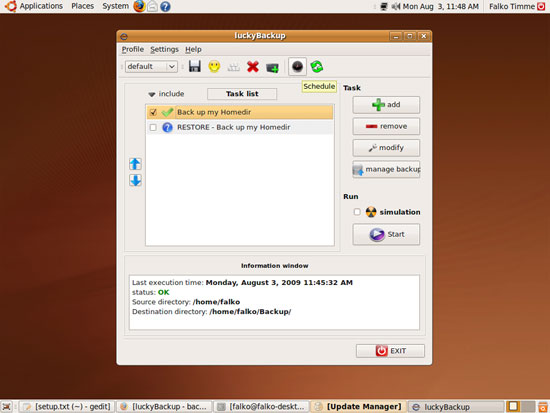The image size is (550, 413).
Task: Switch to falko@falko-desktop terminal in taskbar
Action: pos(261,406)
